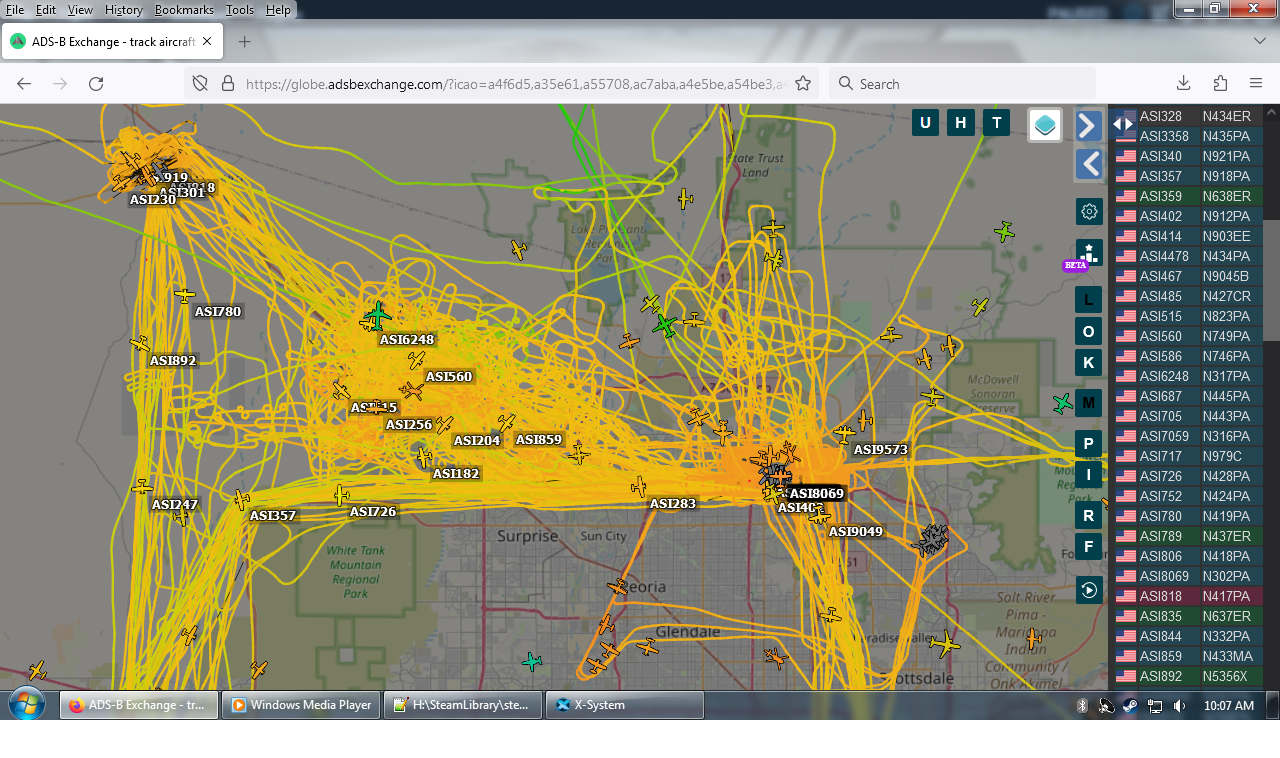Open Windows Start menu

click(x=27, y=704)
